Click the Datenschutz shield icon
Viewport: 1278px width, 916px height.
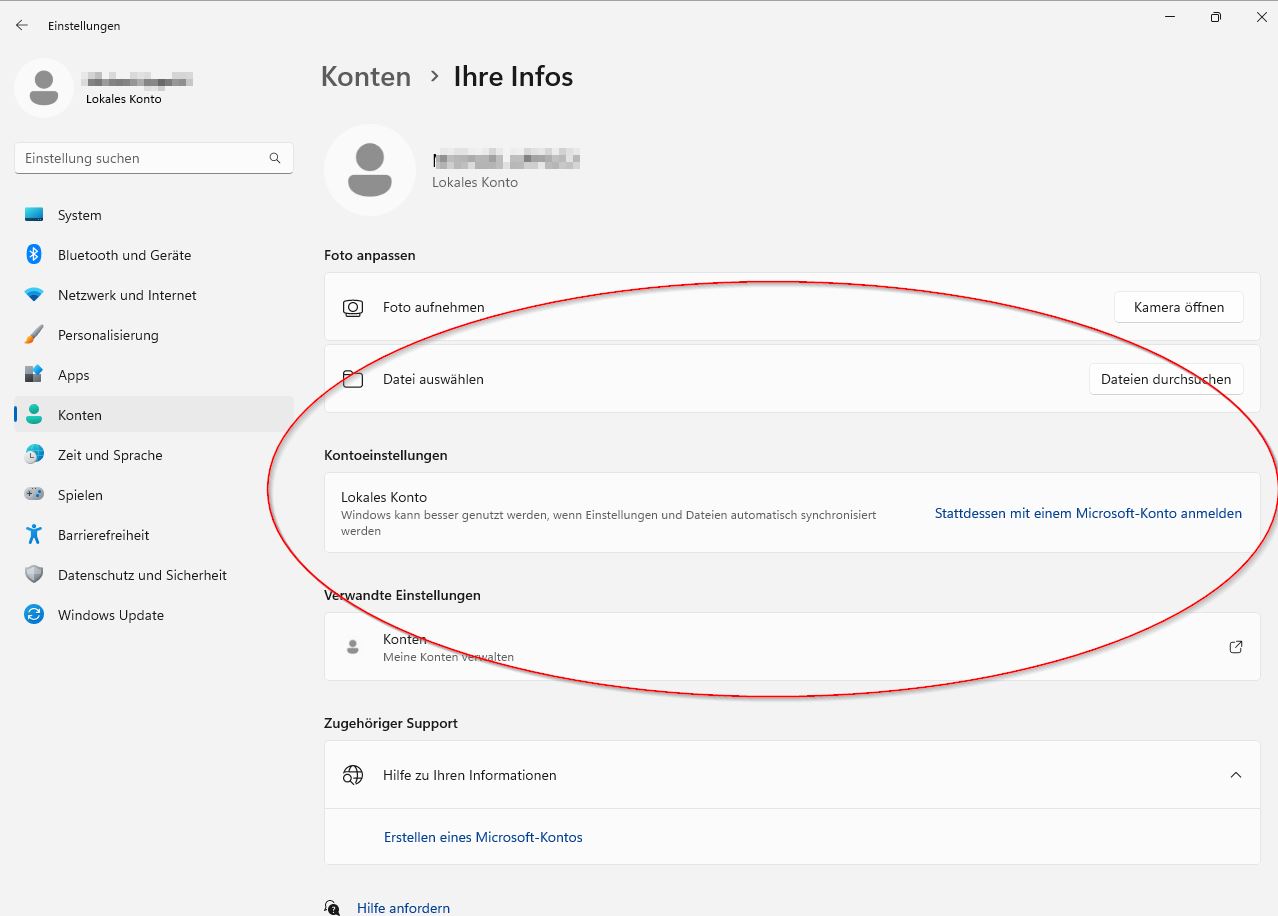click(x=34, y=575)
